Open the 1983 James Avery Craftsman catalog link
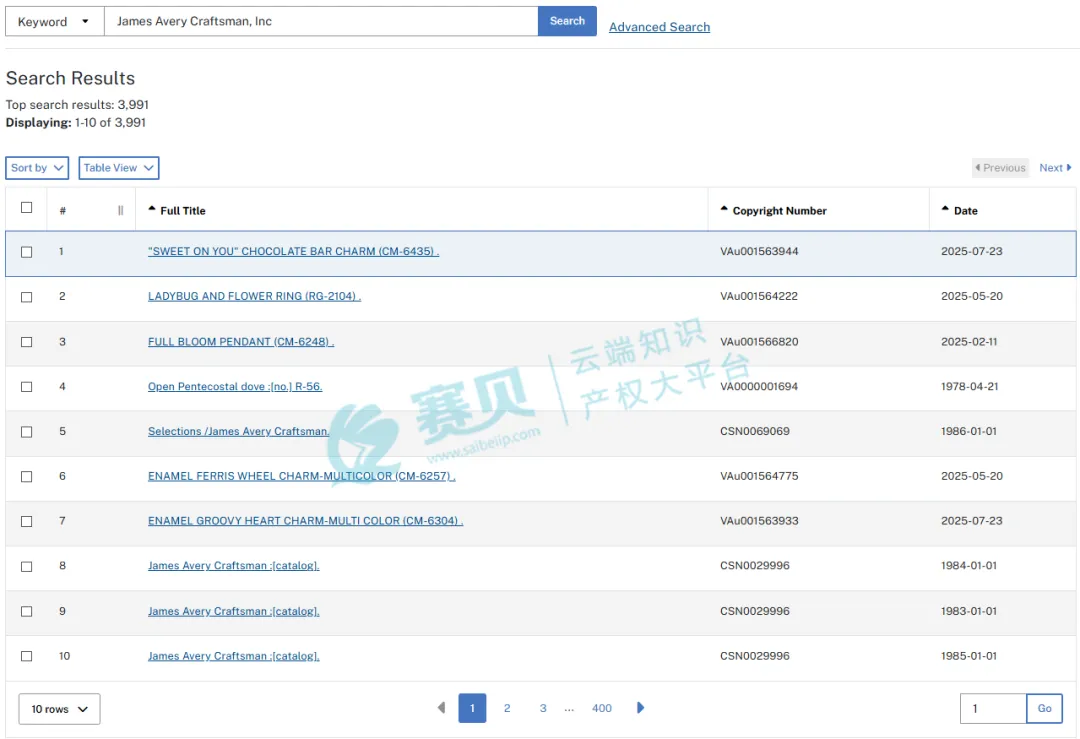 click(233, 611)
